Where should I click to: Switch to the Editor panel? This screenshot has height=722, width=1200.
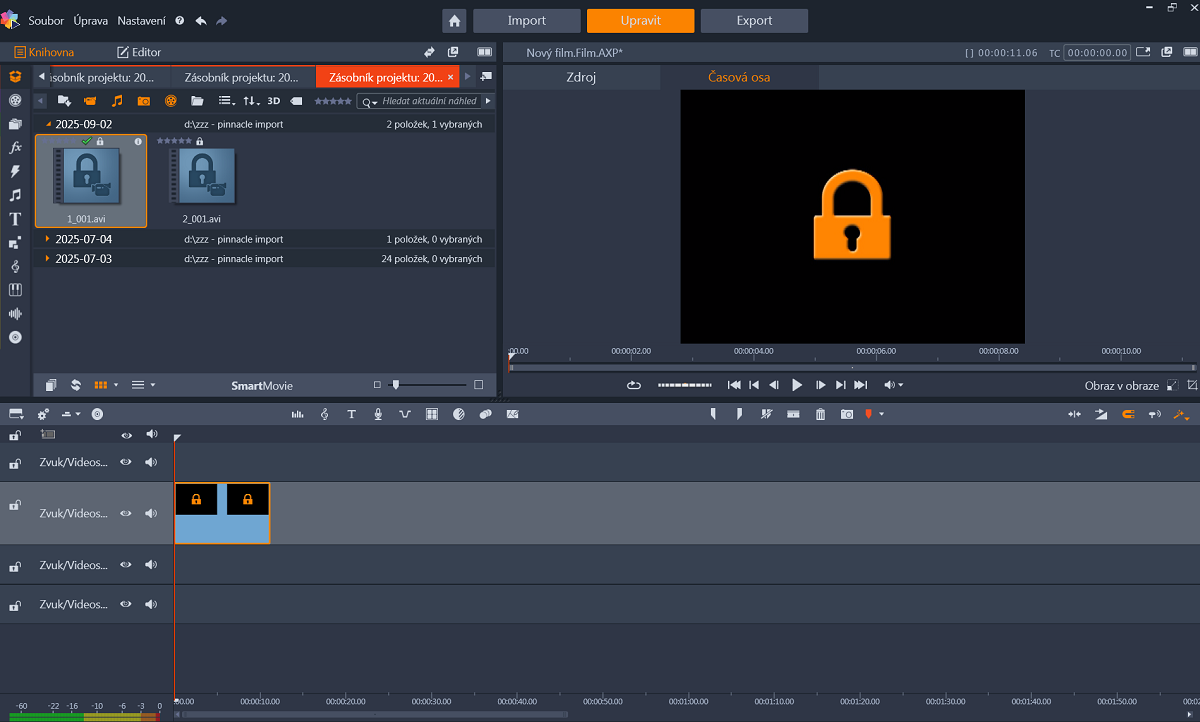(139, 52)
